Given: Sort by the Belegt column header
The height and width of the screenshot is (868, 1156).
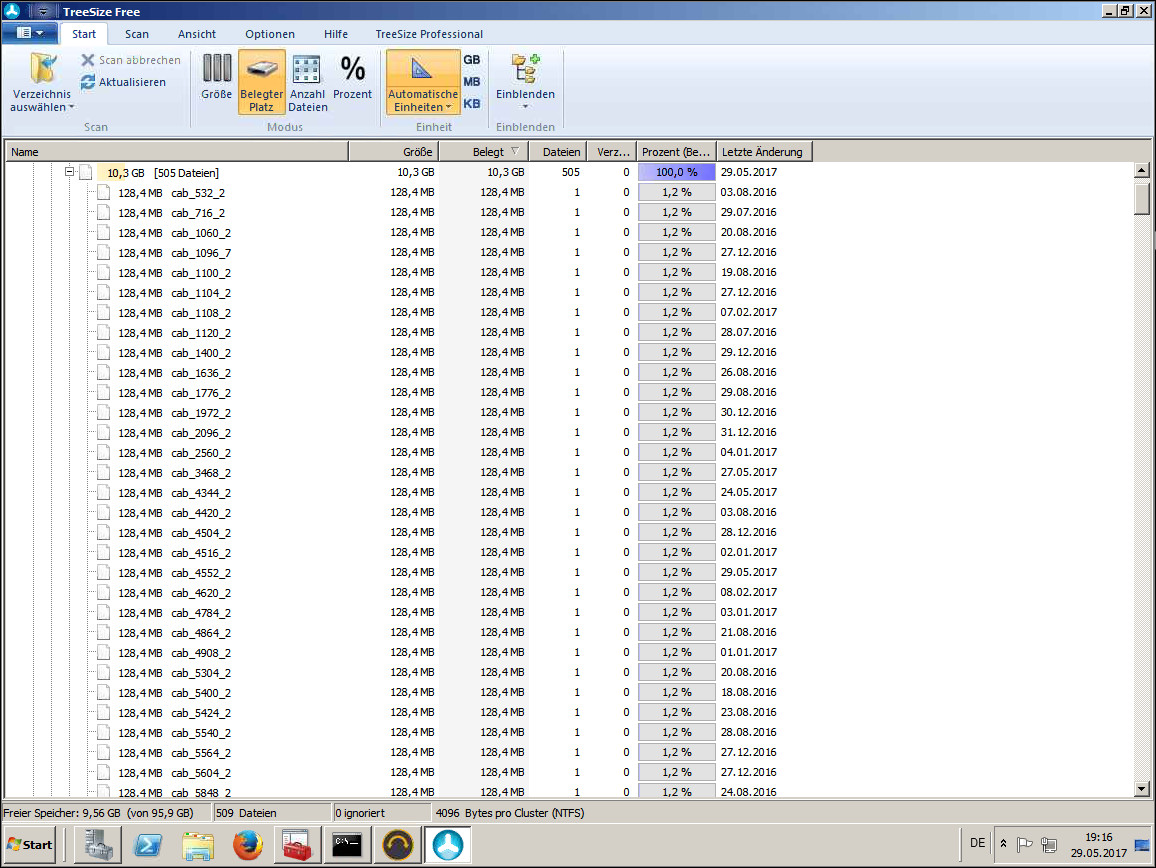Looking at the screenshot, I should pyautogui.click(x=484, y=152).
